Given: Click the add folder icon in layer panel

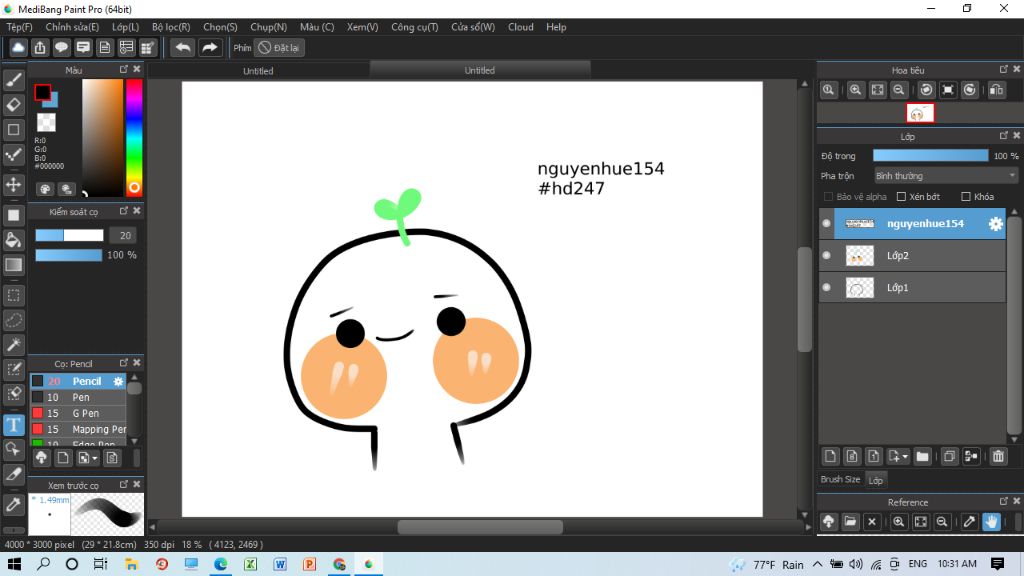Looking at the screenshot, I should pos(922,456).
